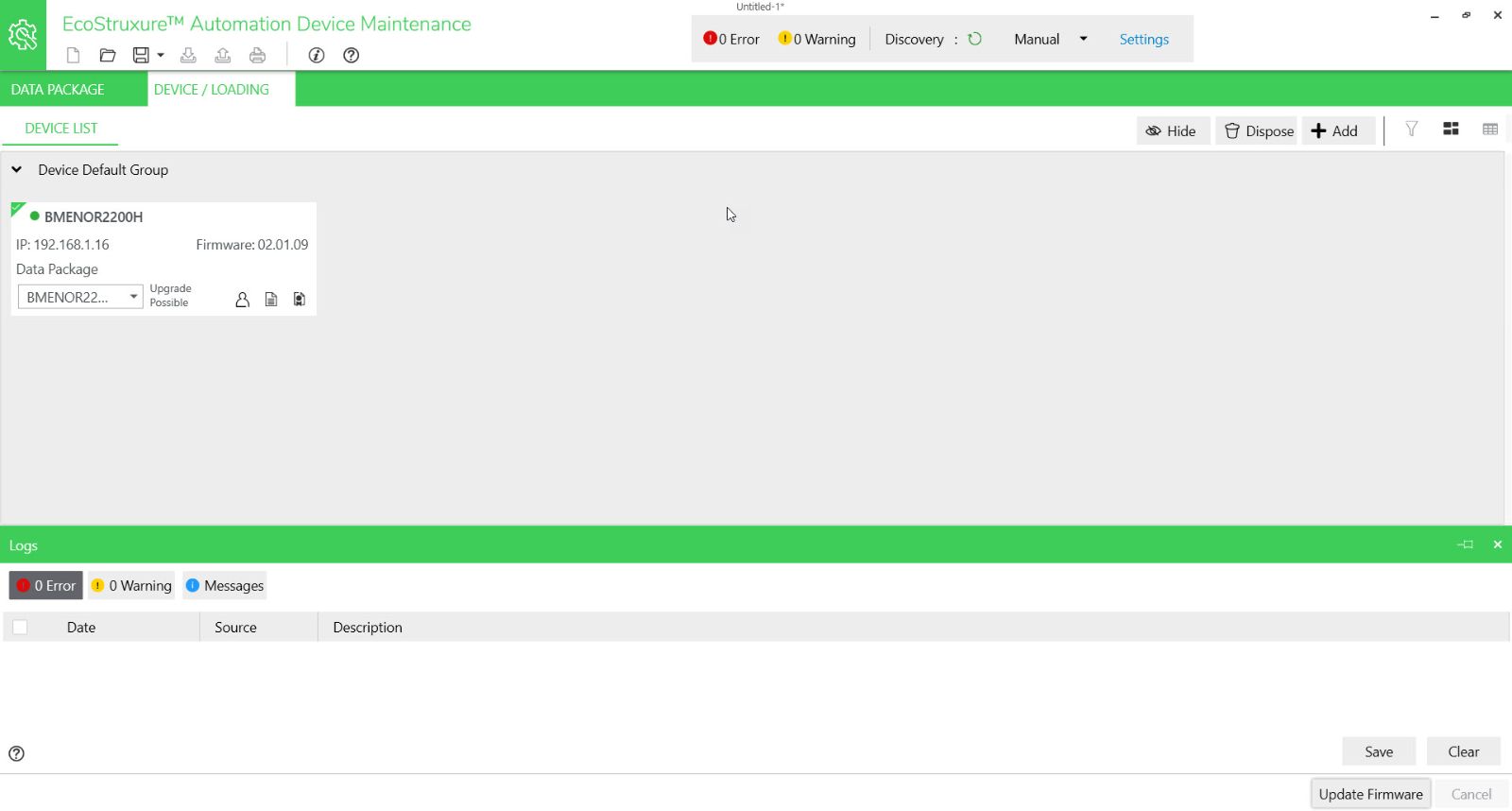Toggle selection checkmark on BMENOR2200H card

18,209
